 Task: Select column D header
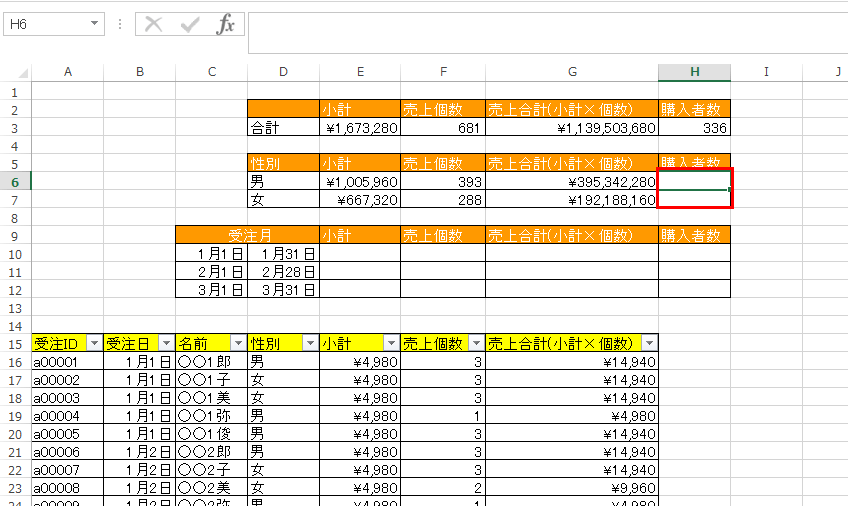coord(284,72)
